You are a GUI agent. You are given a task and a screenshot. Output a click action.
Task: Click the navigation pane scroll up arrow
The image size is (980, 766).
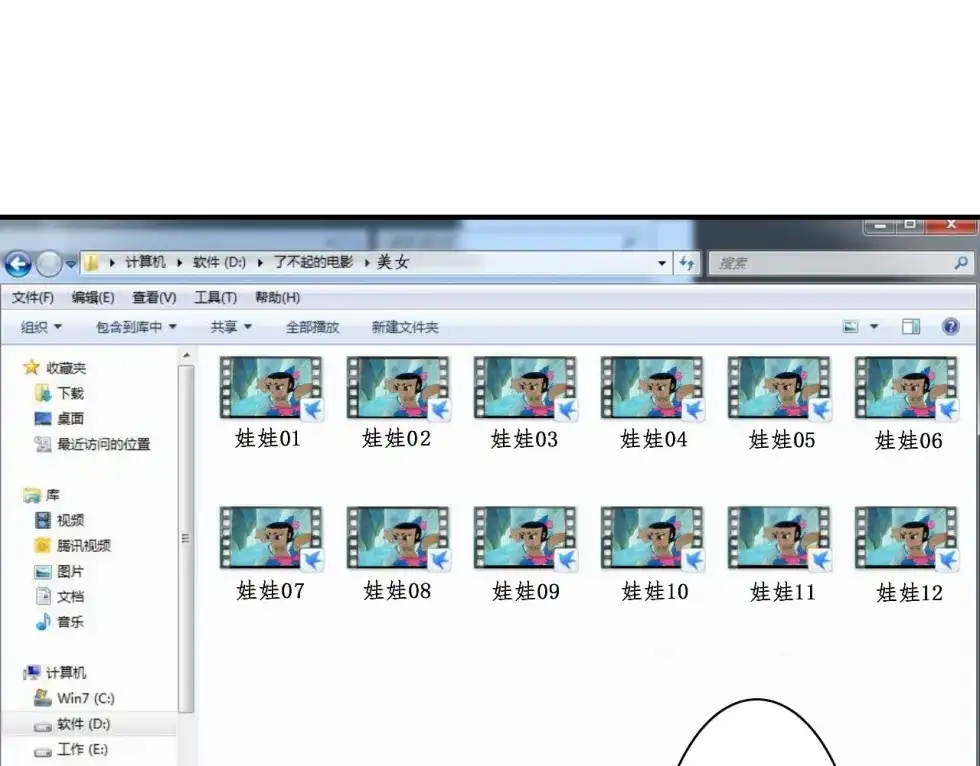(186, 356)
